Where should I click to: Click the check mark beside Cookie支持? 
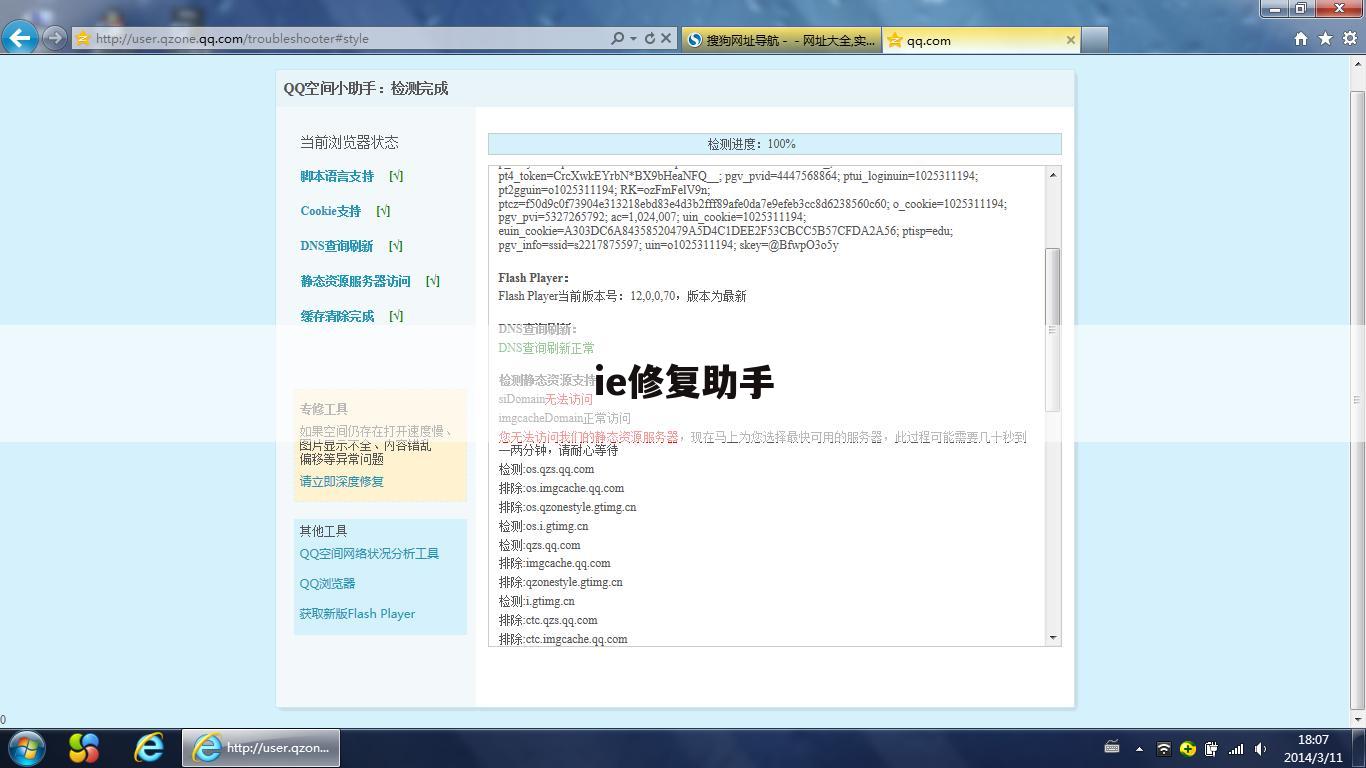point(383,211)
